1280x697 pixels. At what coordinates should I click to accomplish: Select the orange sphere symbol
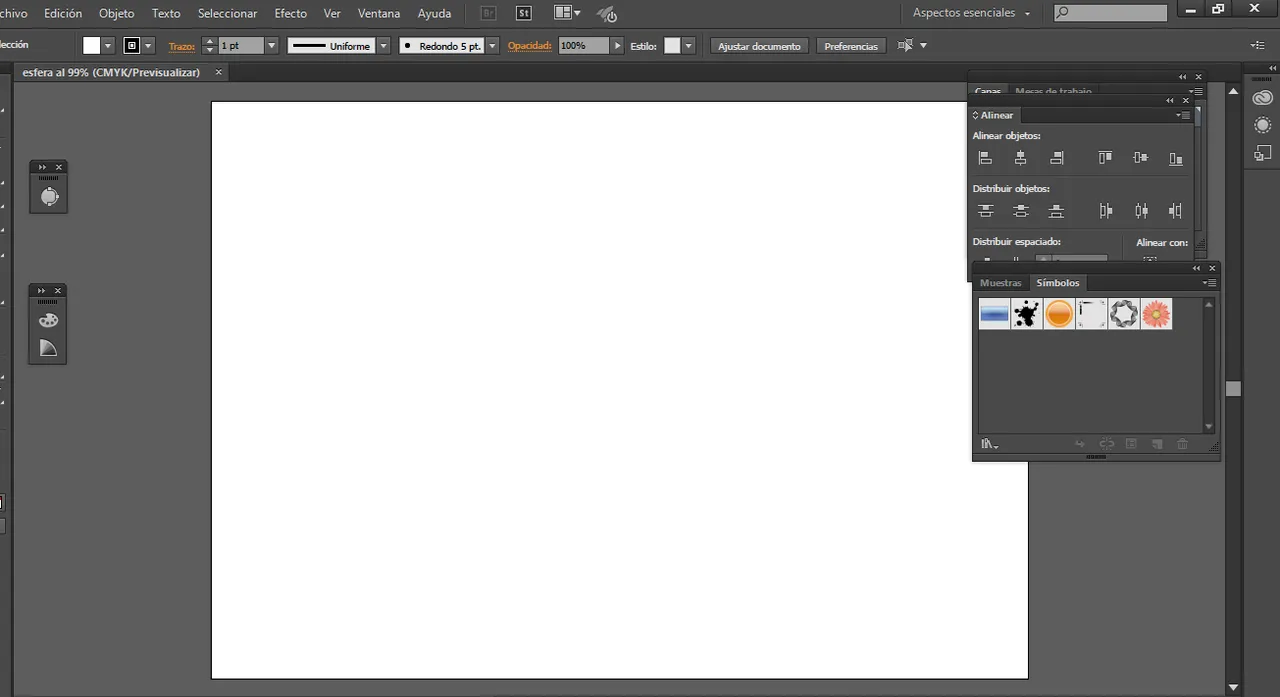tap(1058, 315)
